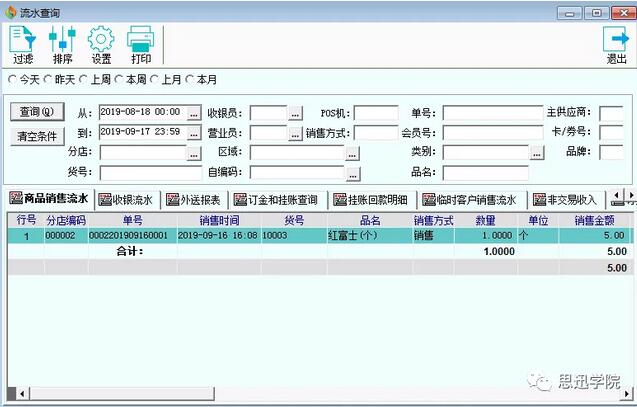Click the 过滤 filter funnel icon

[23, 40]
